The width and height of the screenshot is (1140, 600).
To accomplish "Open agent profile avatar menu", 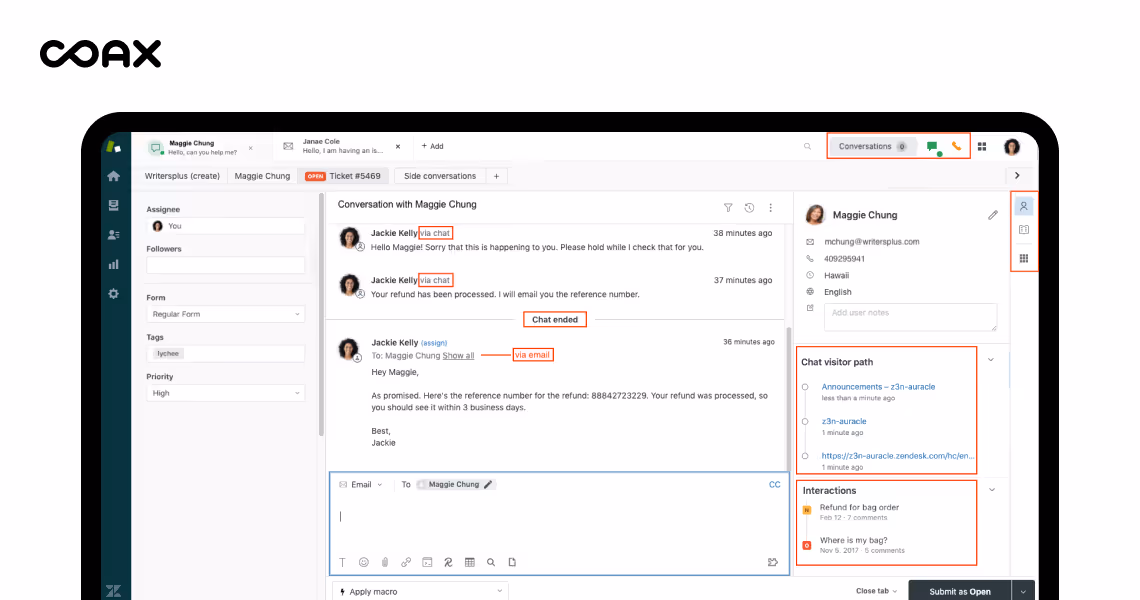I will tap(1011, 147).
